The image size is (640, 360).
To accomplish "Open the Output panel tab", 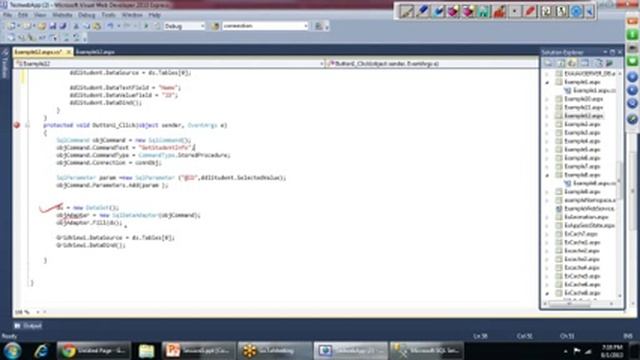I will [28, 326].
